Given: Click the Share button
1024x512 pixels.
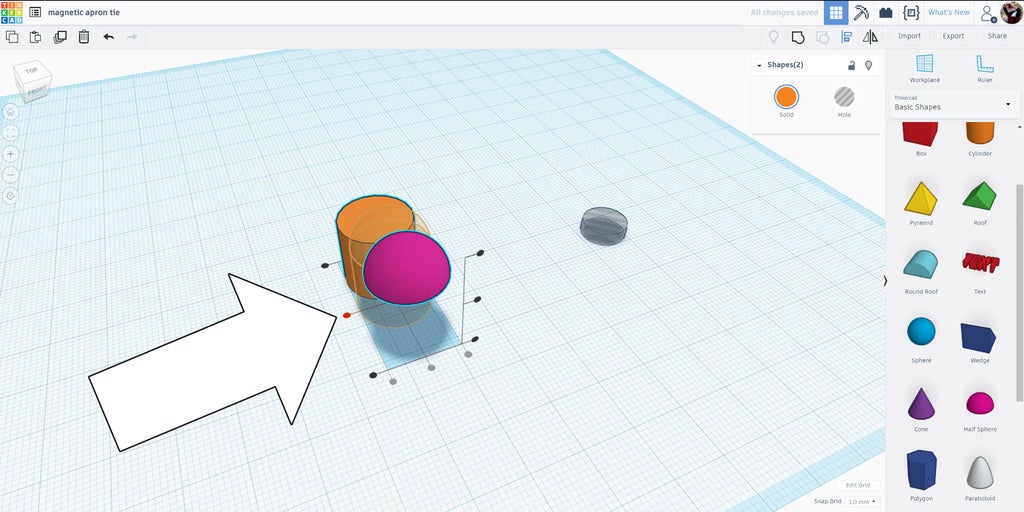Looking at the screenshot, I should tap(997, 36).
